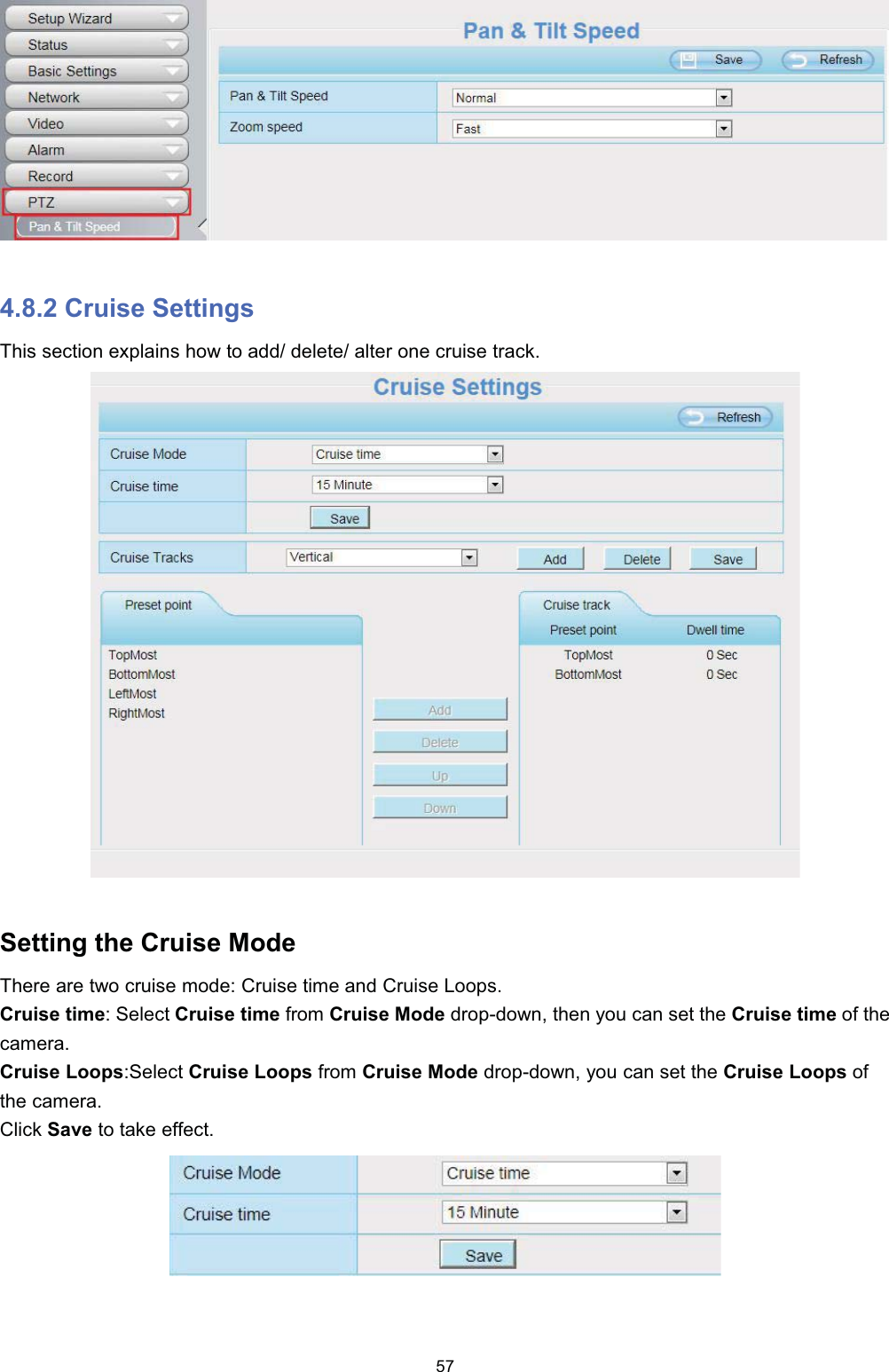Select LeftMost preset point

(x=132, y=694)
